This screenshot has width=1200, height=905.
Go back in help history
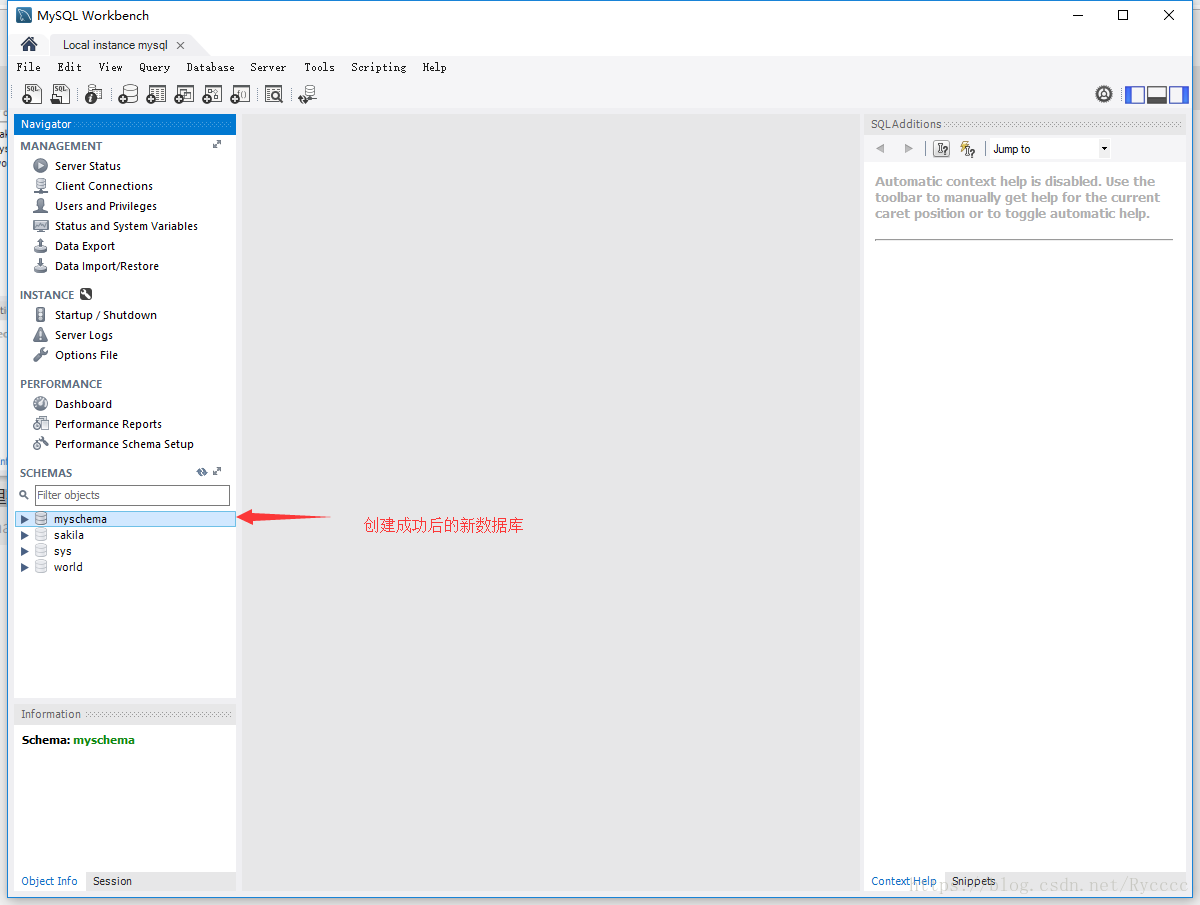pos(880,149)
